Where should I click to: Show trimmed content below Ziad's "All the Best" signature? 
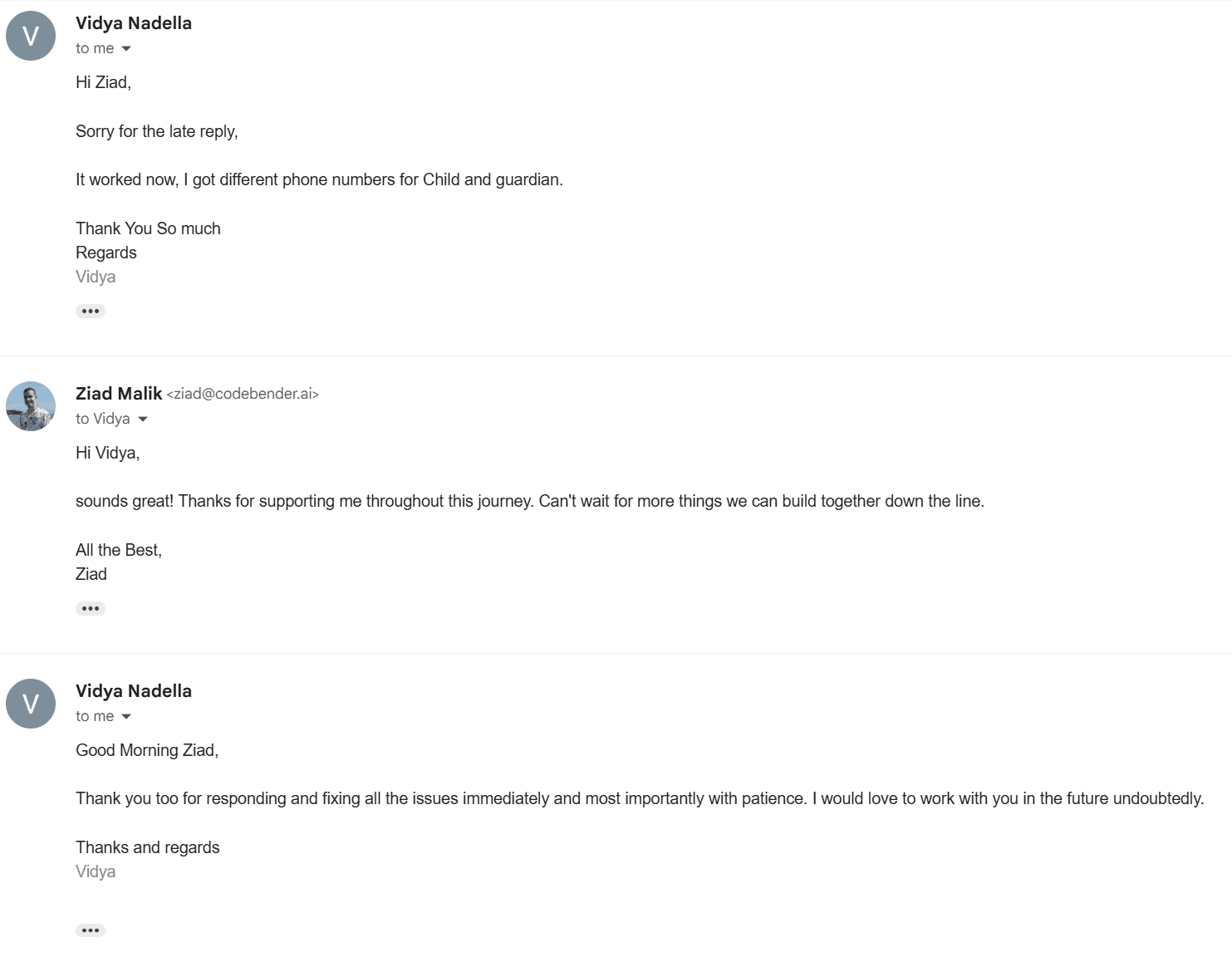pos(91,608)
